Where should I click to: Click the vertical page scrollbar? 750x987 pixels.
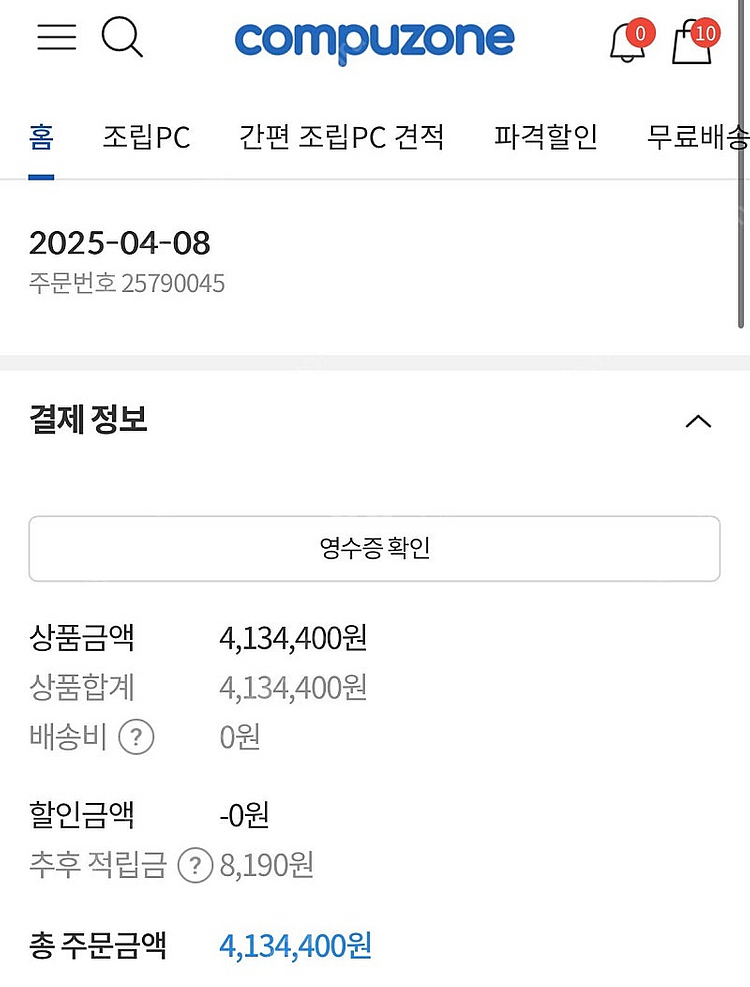741,165
